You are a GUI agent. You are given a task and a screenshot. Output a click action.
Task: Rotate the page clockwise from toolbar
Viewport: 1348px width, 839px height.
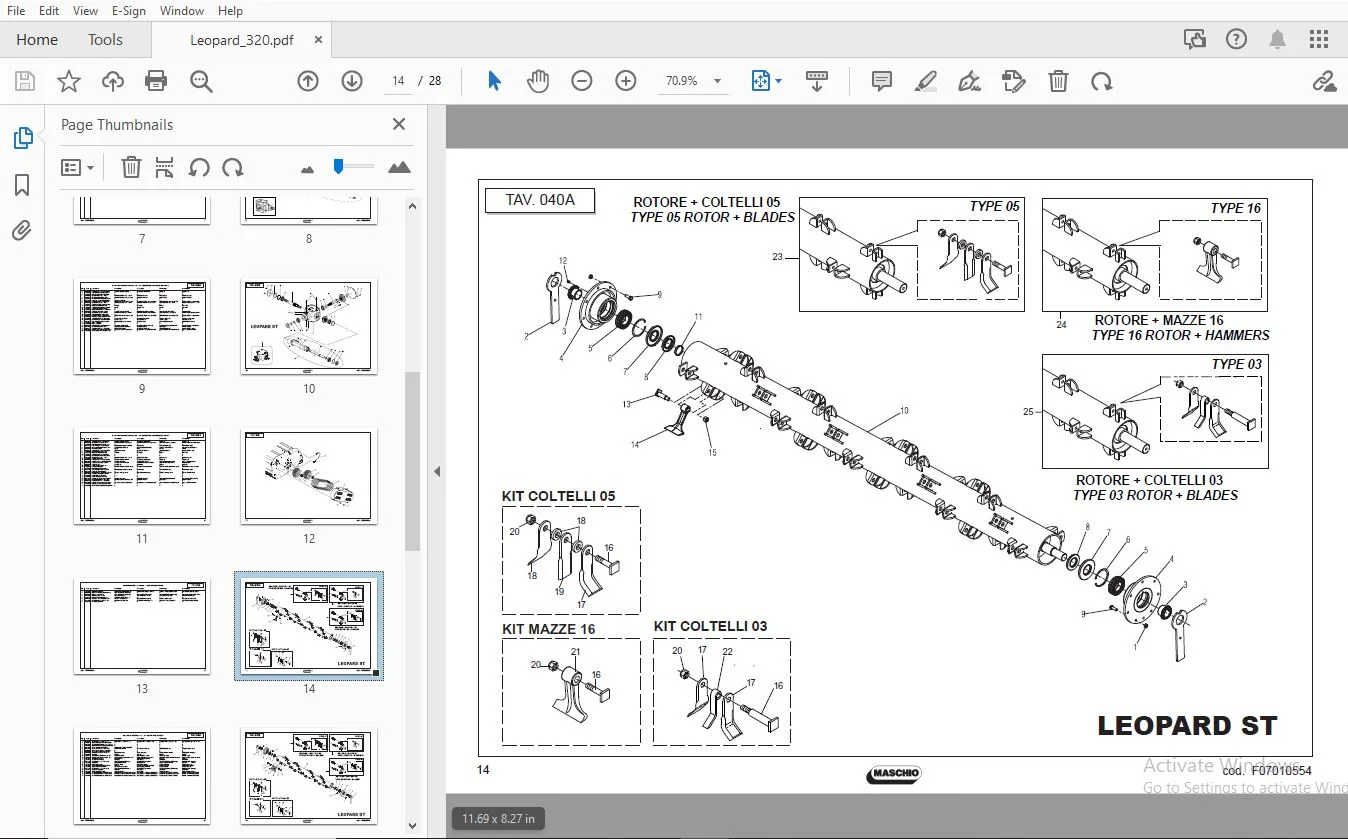[1102, 81]
